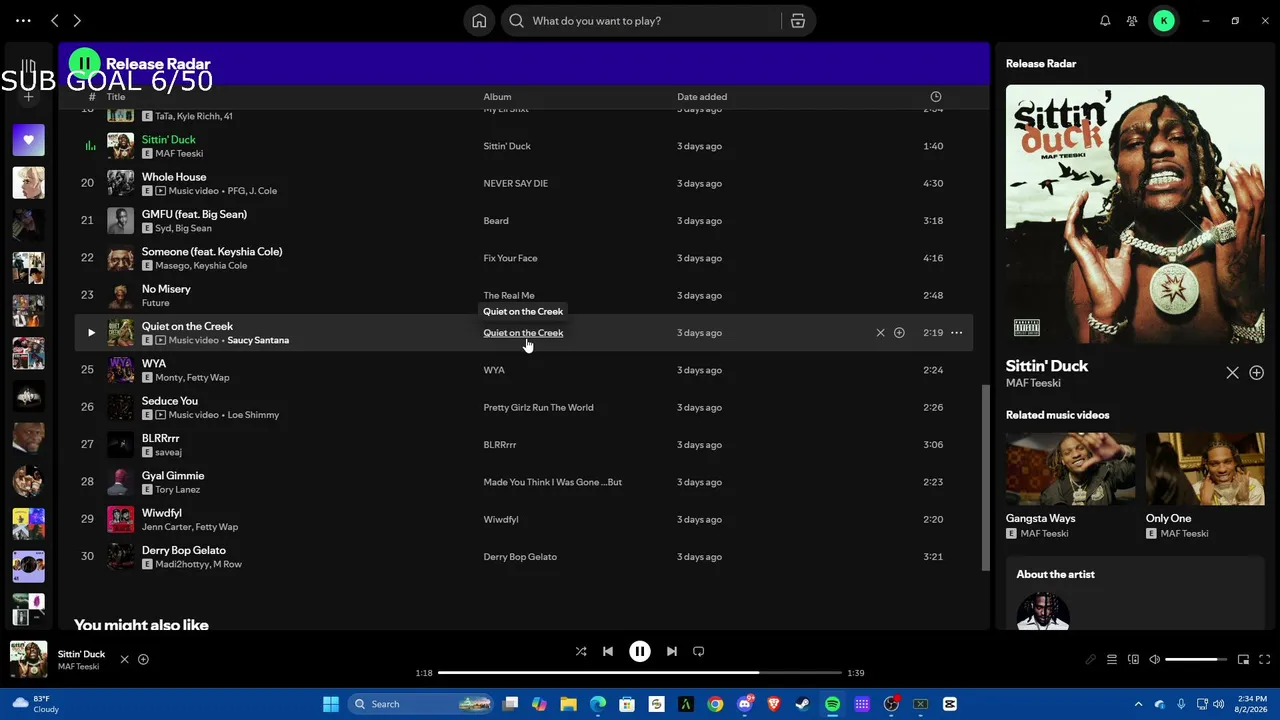The height and width of the screenshot is (720, 1280).
Task: Skip to the next track
Action: (672, 652)
